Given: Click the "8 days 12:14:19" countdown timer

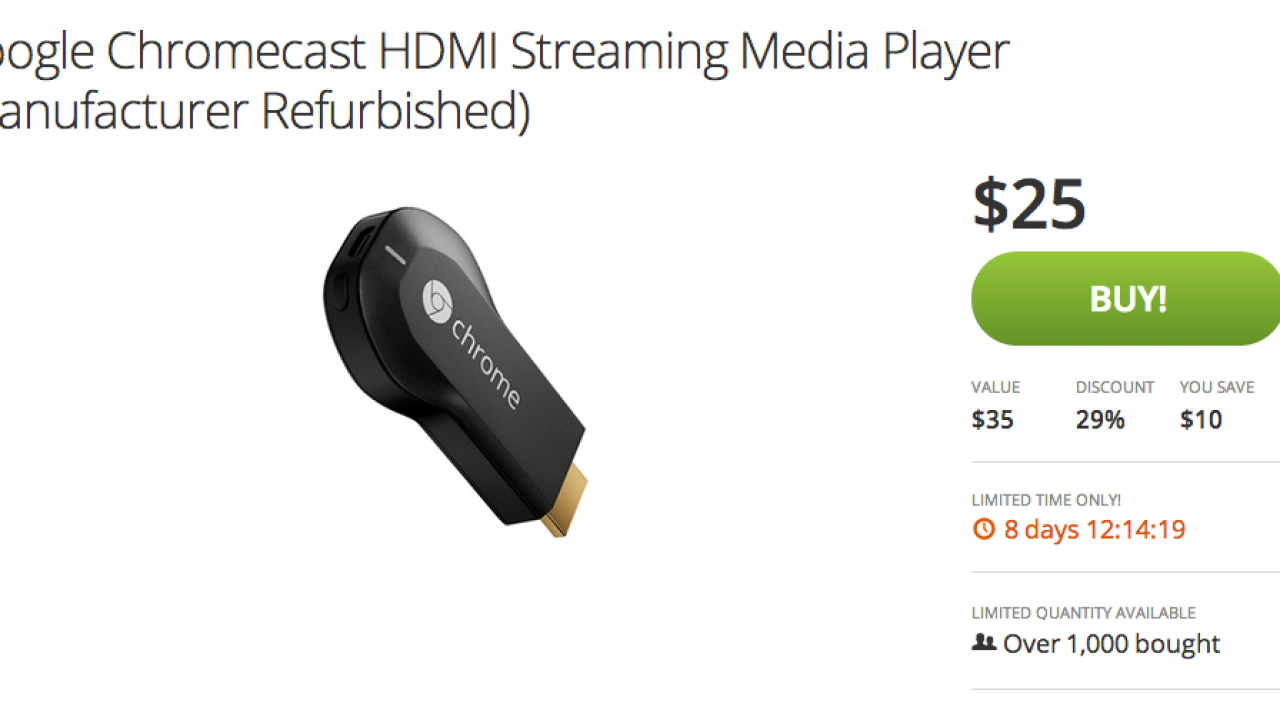Looking at the screenshot, I should 1094,529.
